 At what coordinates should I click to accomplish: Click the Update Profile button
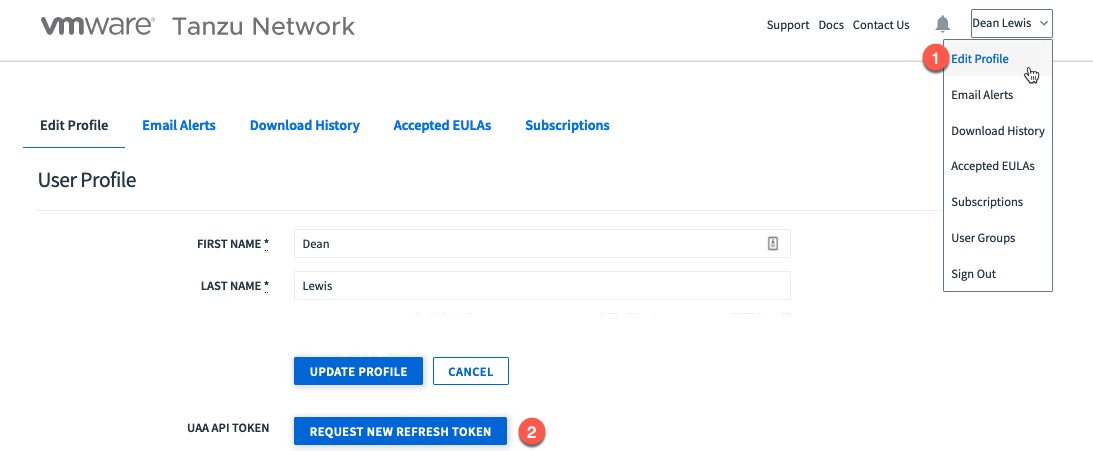coord(358,372)
